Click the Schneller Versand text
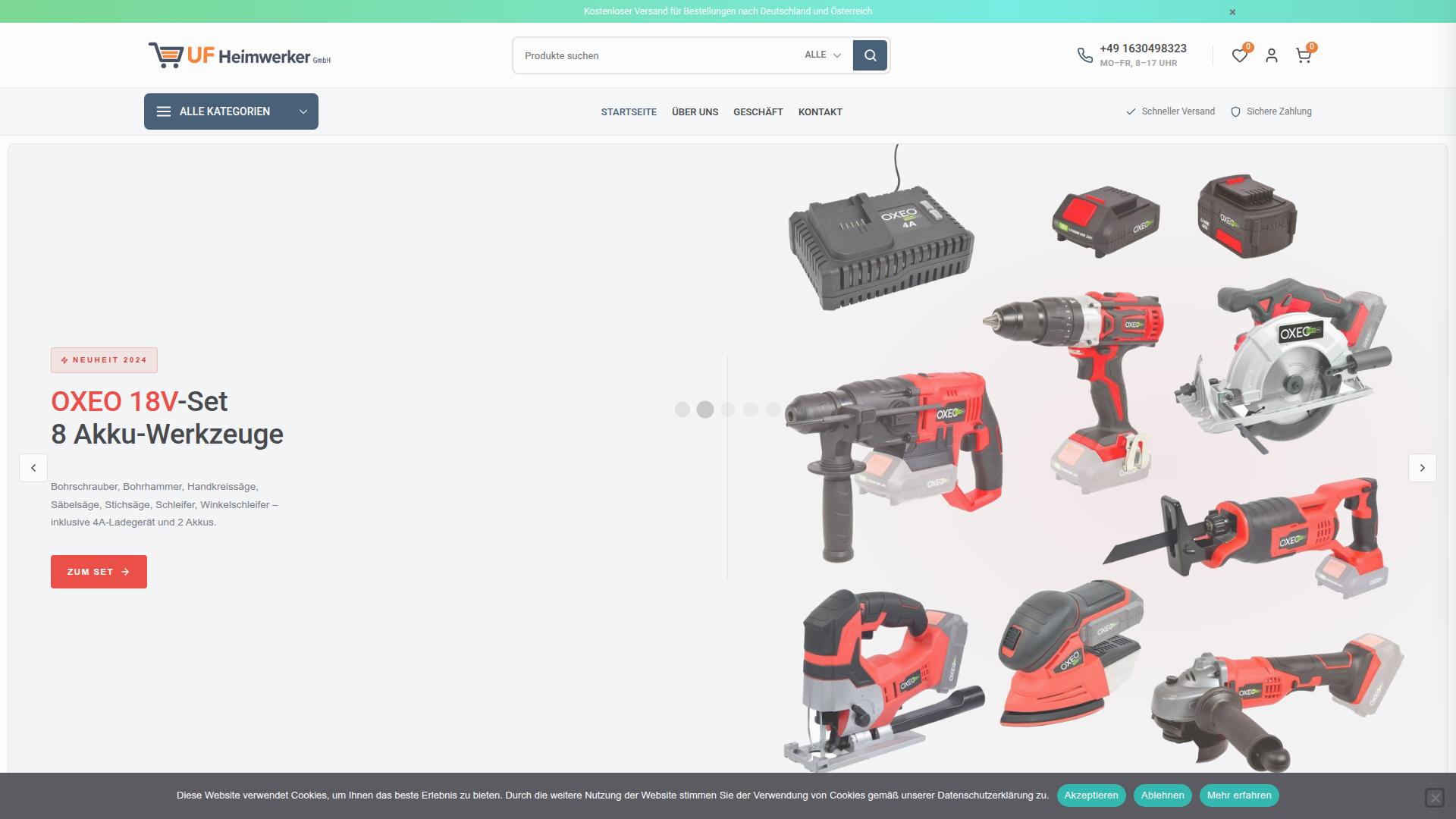1456x819 pixels. 1178,111
